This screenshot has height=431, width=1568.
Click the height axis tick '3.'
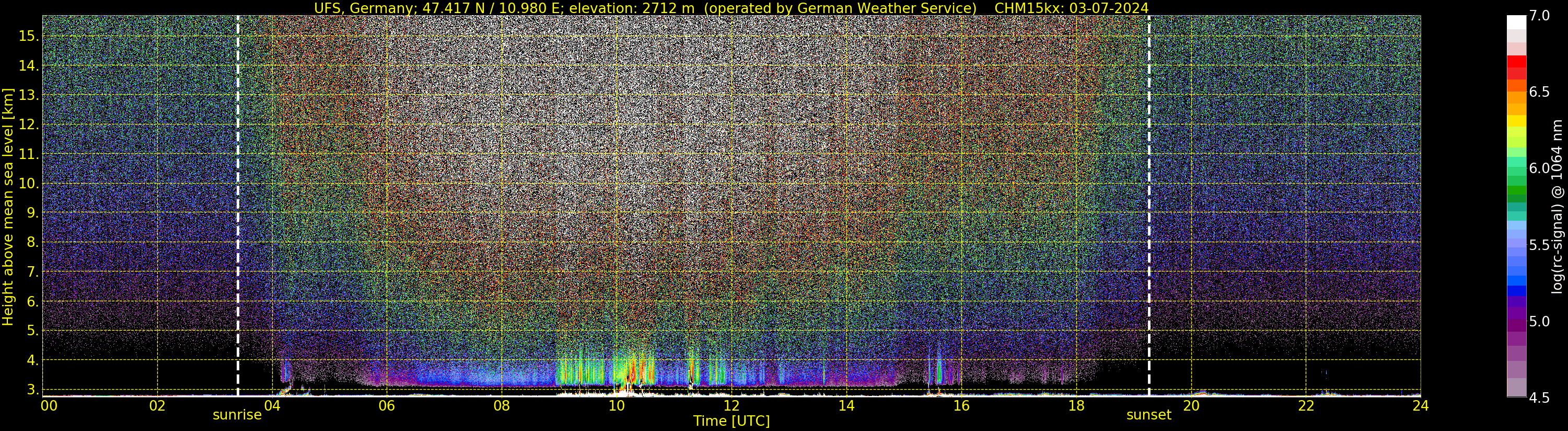click(x=32, y=390)
